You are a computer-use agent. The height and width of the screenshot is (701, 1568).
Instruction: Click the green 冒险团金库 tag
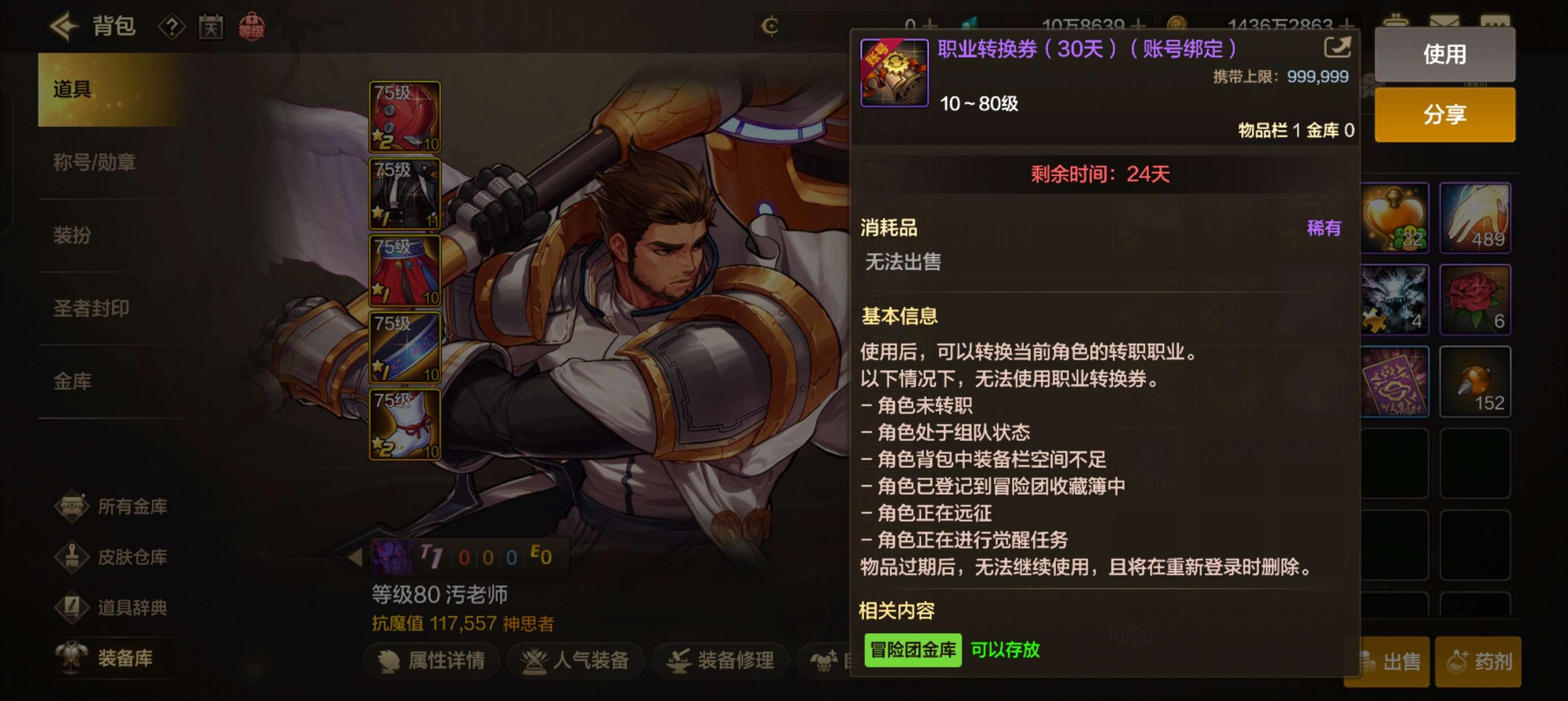coord(912,650)
